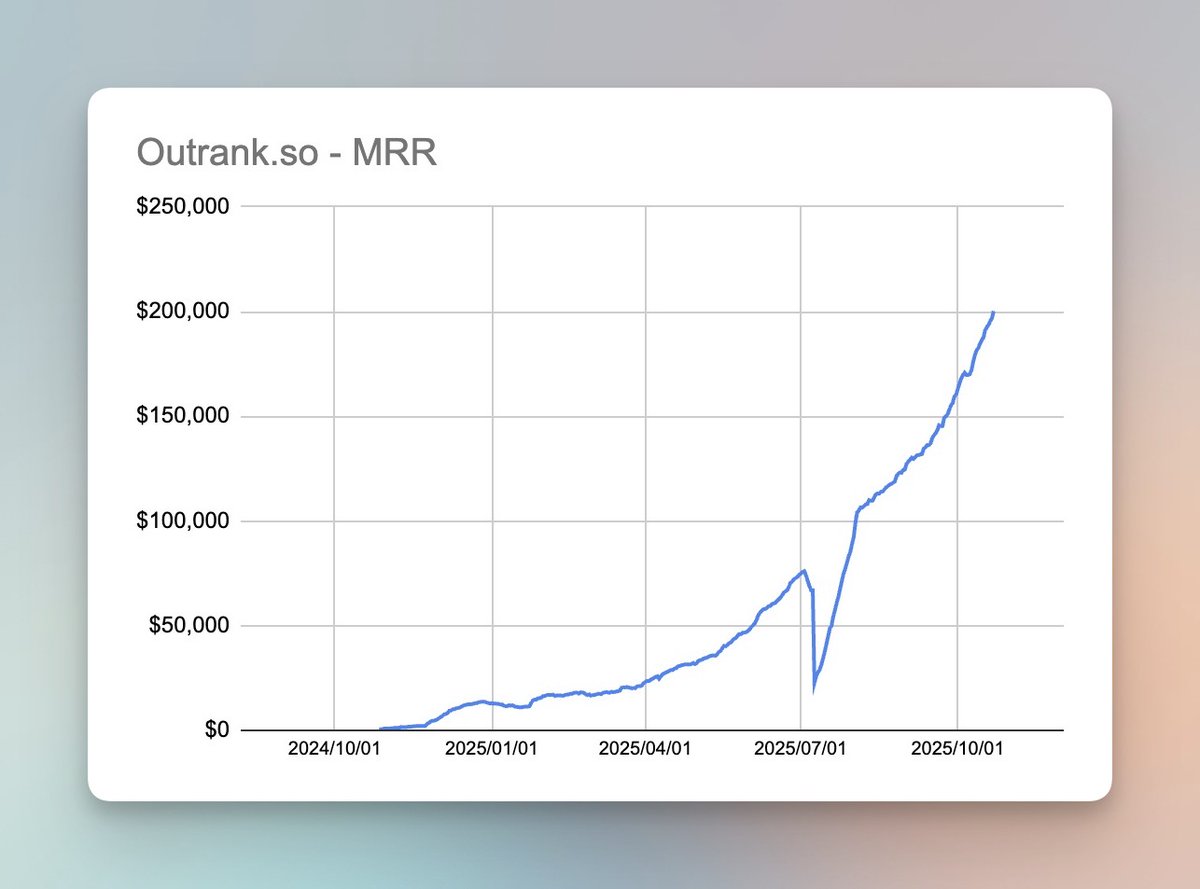
Task: Select the $250,000 y-axis label
Action: (x=183, y=207)
